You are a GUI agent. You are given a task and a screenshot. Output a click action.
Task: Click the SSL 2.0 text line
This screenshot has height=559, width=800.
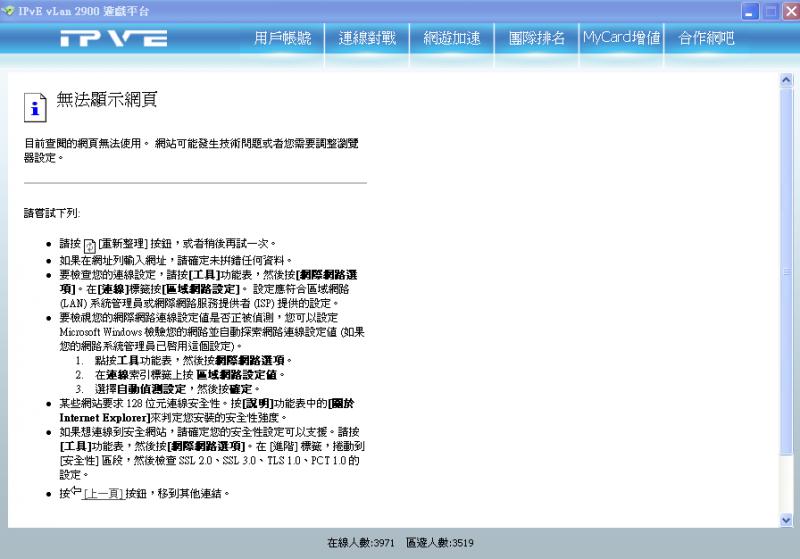coord(209,461)
